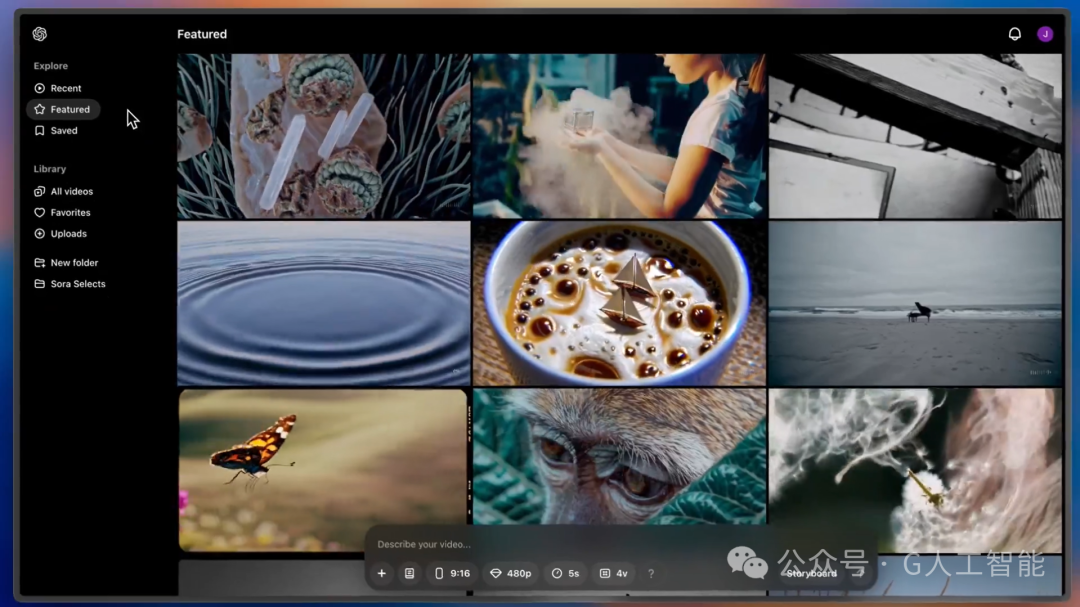Open the purple user profile avatar
Image resolution: width=1080 pixels, height=607 pixels.
pos(1045,34)
